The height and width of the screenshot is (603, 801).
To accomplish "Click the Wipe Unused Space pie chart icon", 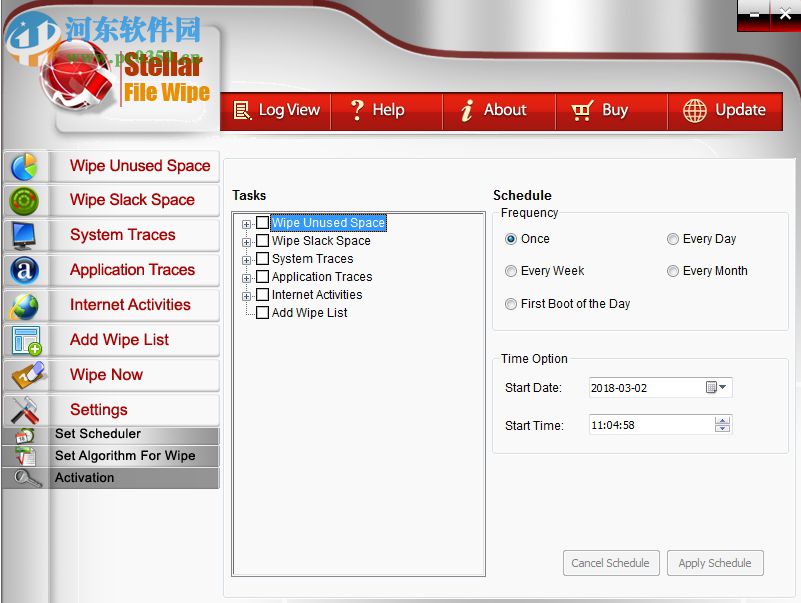I will (24, 167).
